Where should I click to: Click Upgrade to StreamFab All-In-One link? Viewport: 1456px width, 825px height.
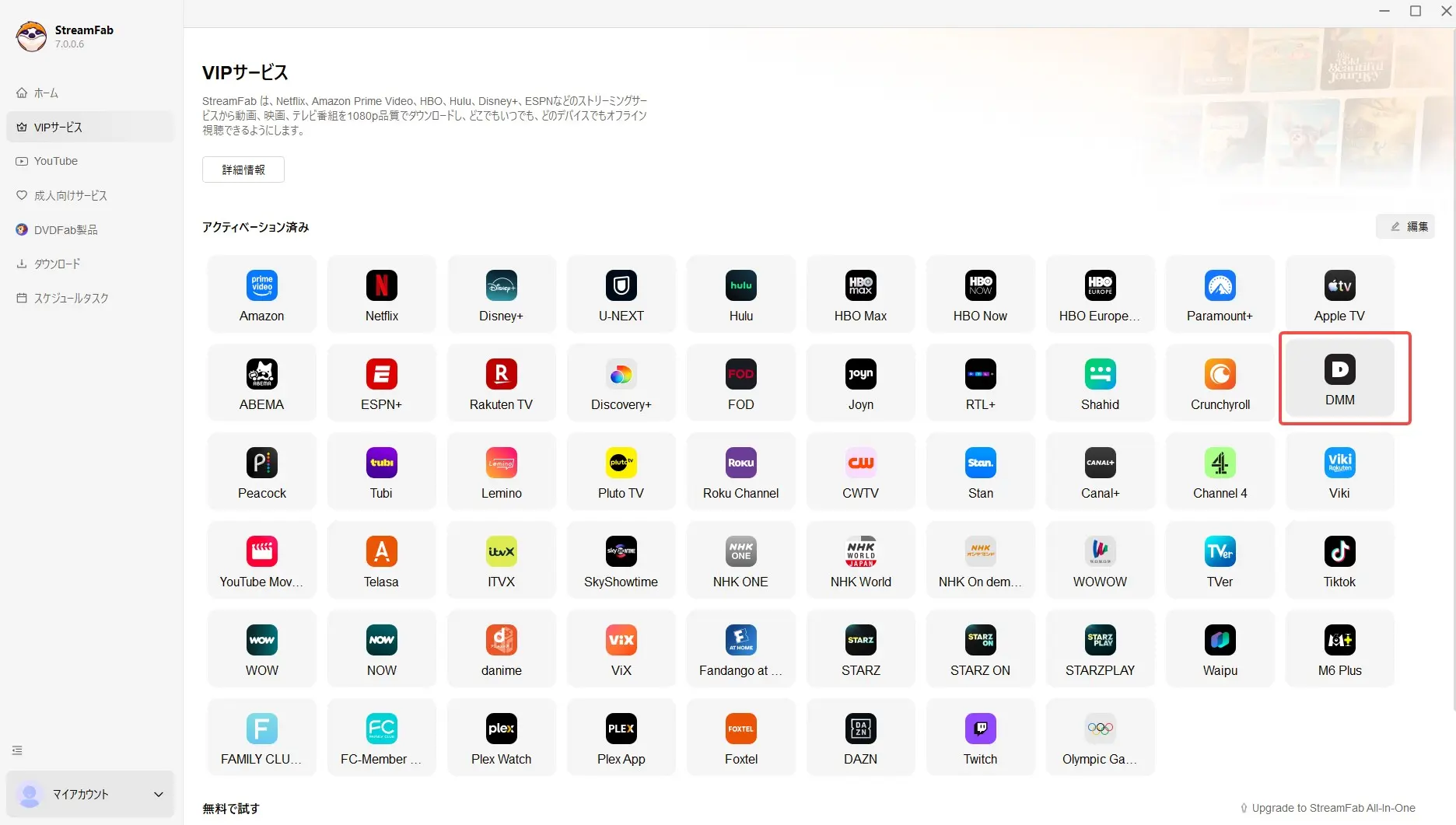pos(1328,808)
